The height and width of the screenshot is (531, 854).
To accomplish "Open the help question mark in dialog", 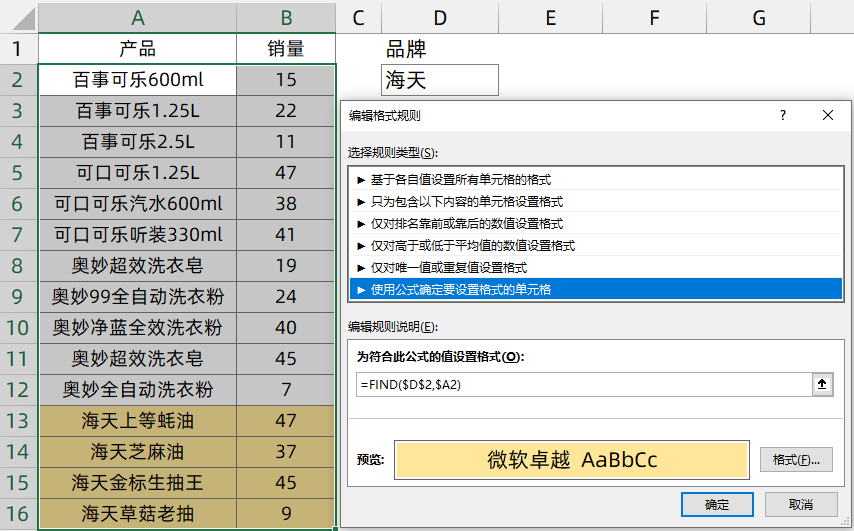I will [x=783, y=115].
